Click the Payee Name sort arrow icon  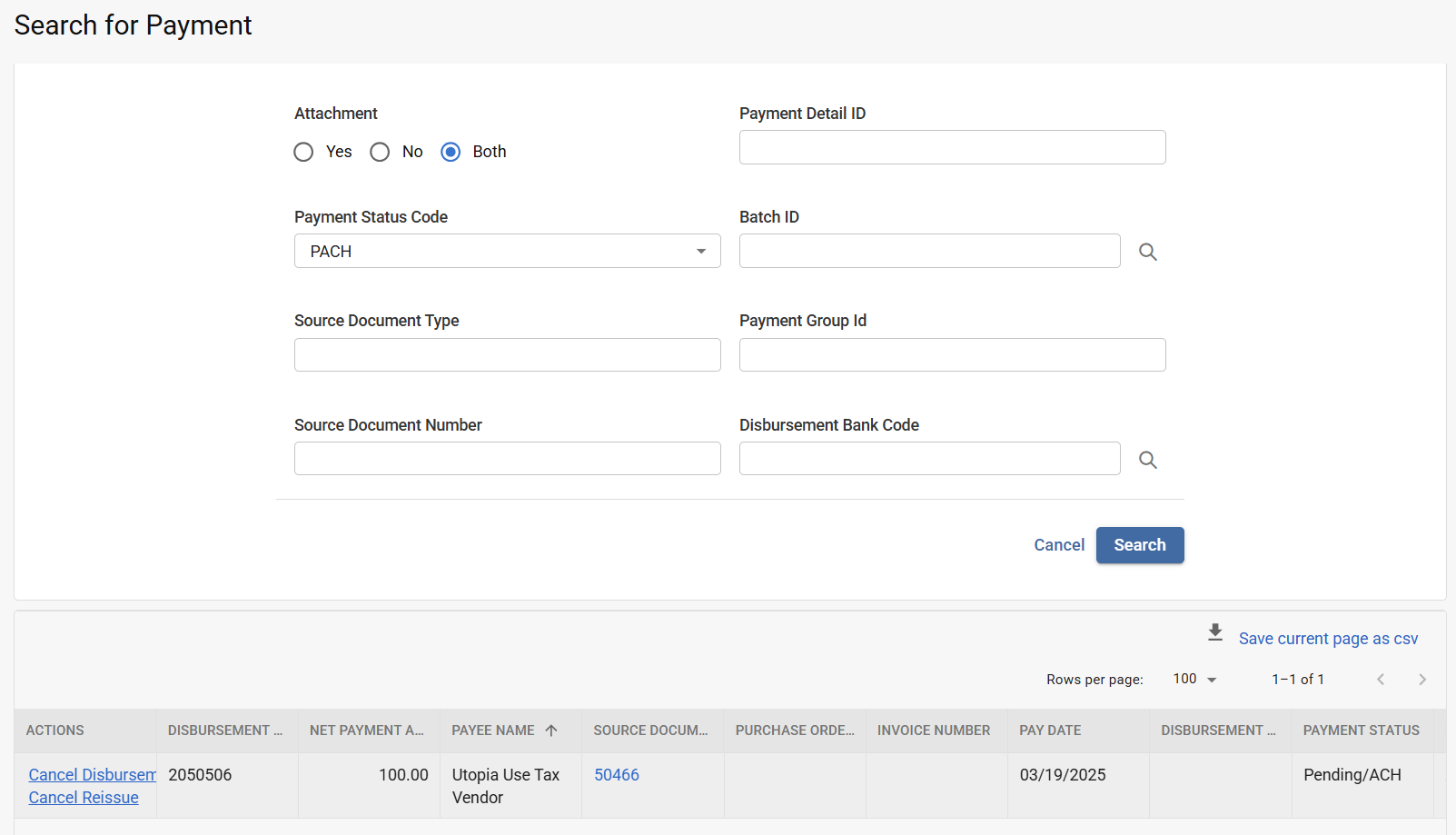(551, 731)
